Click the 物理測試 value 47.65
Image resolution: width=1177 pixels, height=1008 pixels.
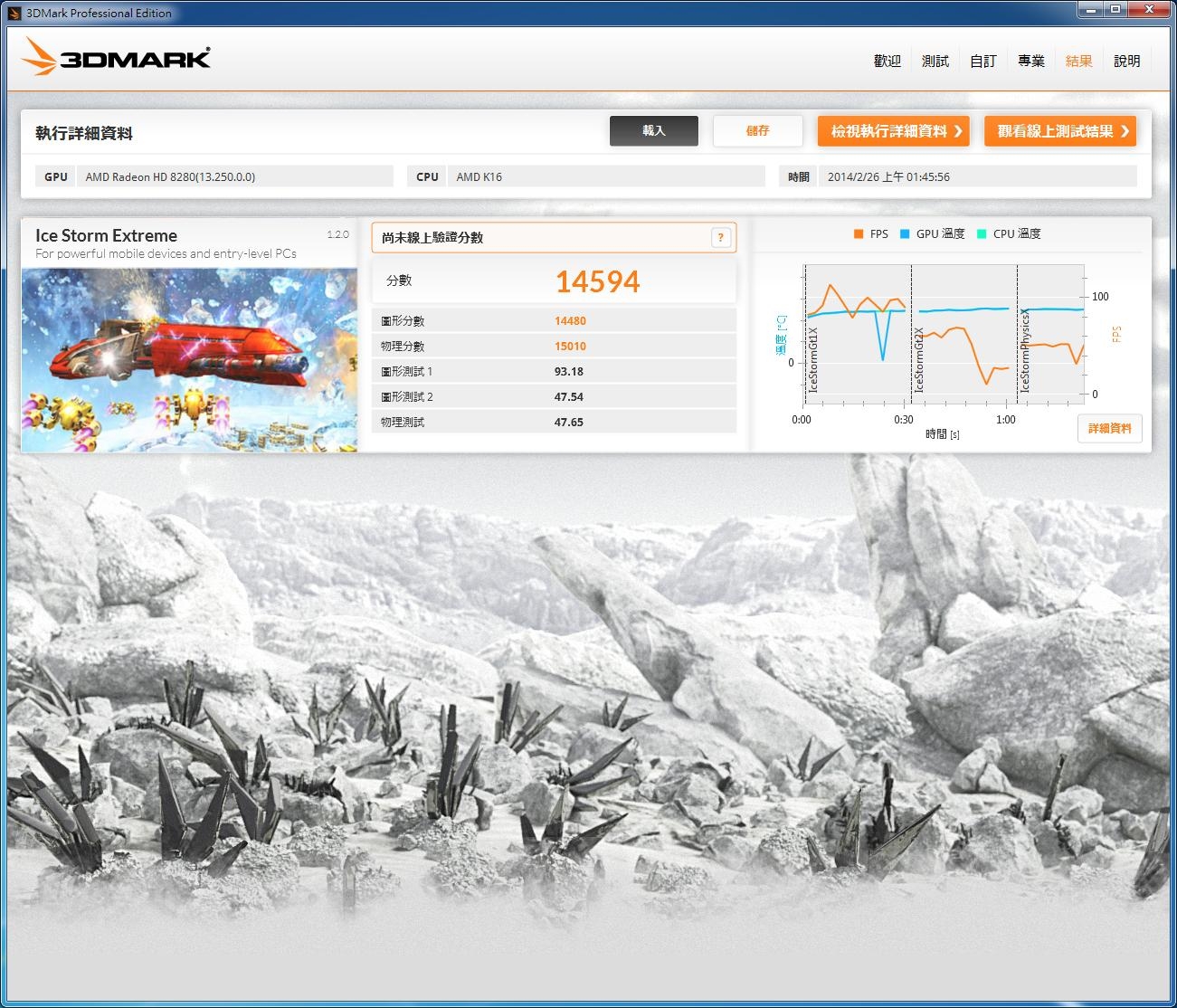pyautogui.click(x=568, y=422)
